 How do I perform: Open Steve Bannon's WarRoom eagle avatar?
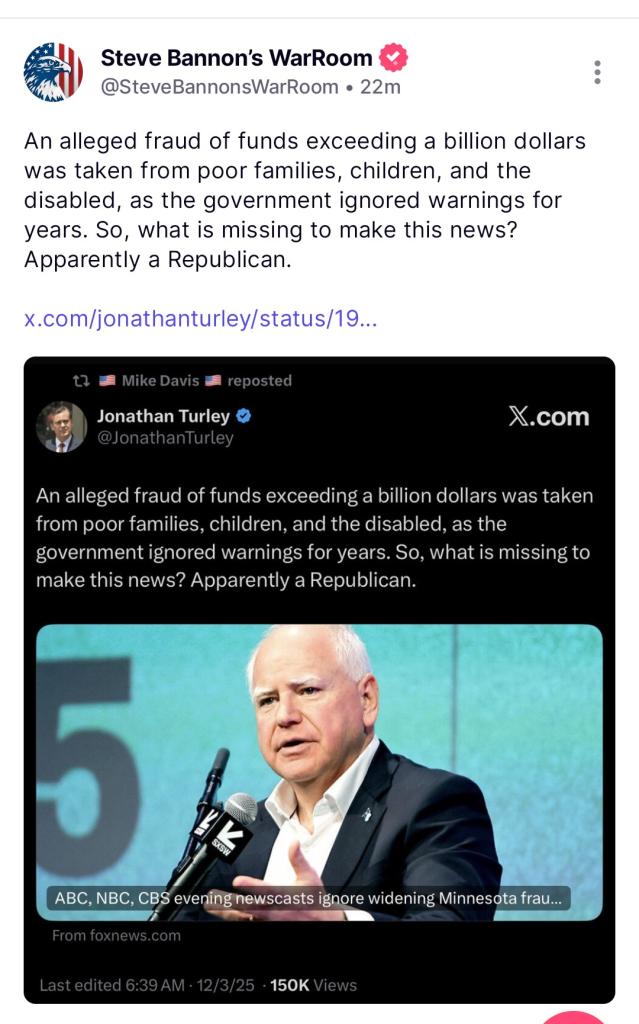coord(53,72)
